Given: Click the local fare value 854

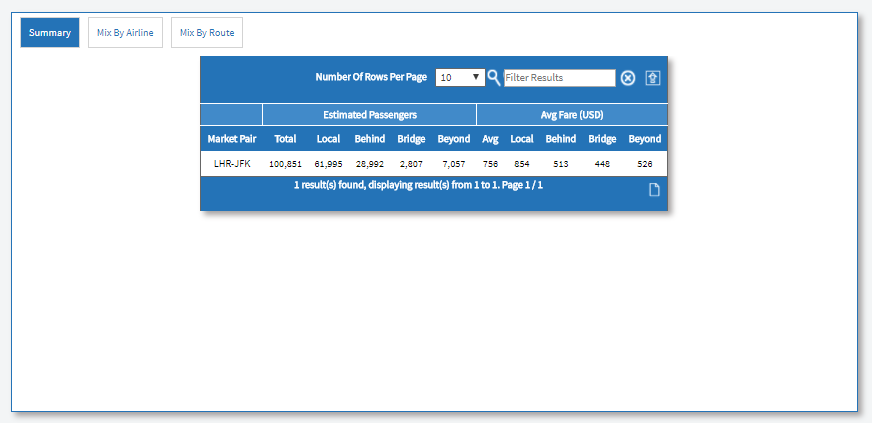Looking at the screenshot, I should point(522,165).
